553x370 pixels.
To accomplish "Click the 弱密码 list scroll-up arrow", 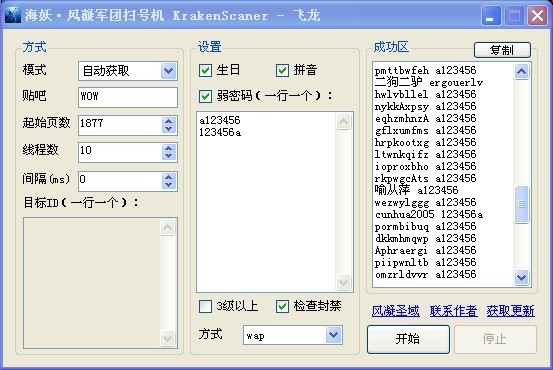I will (x=344, y=122).
